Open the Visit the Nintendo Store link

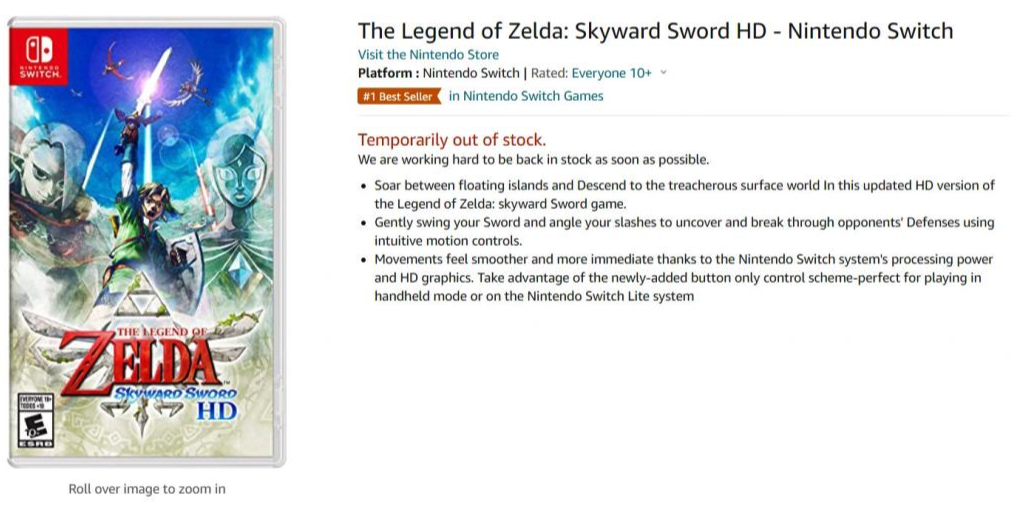(428, 55)
